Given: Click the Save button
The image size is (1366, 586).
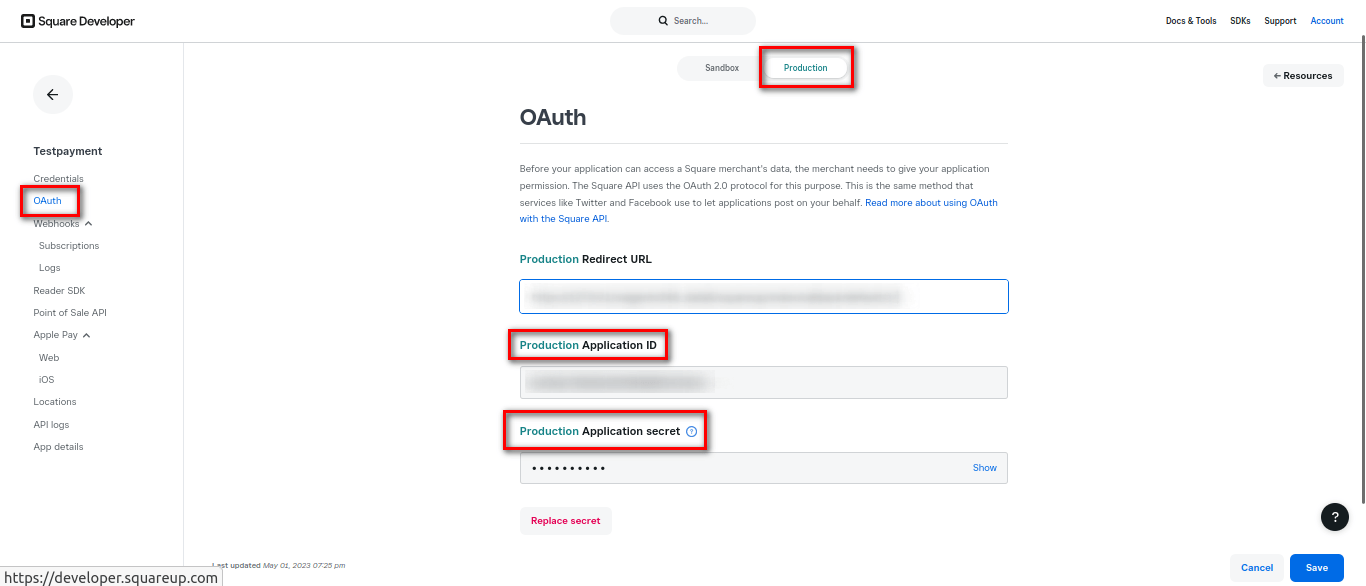Looking at the screenshot, I should (x=1316, y=567).
